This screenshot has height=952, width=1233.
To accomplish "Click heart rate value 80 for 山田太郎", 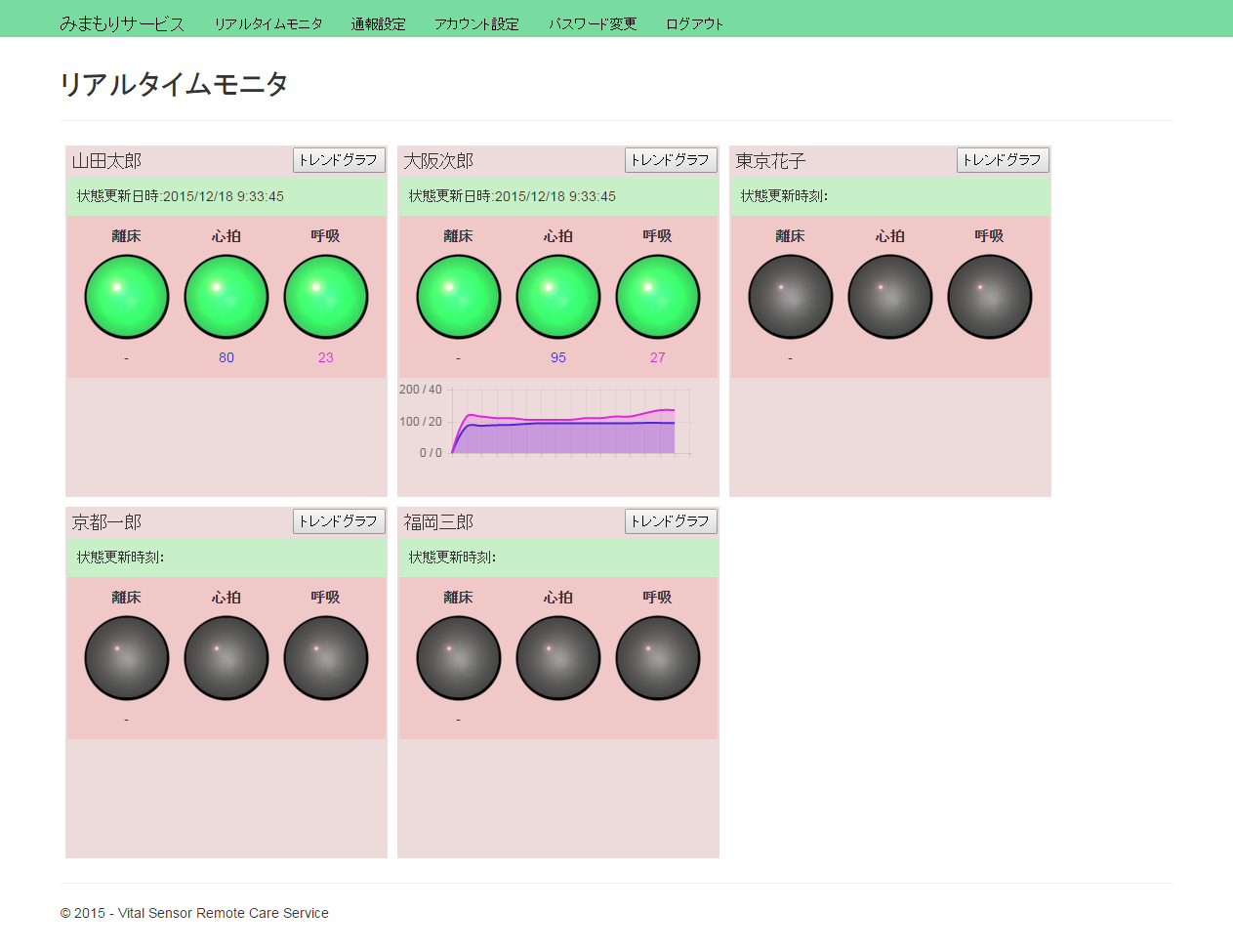I will (226, 357).
